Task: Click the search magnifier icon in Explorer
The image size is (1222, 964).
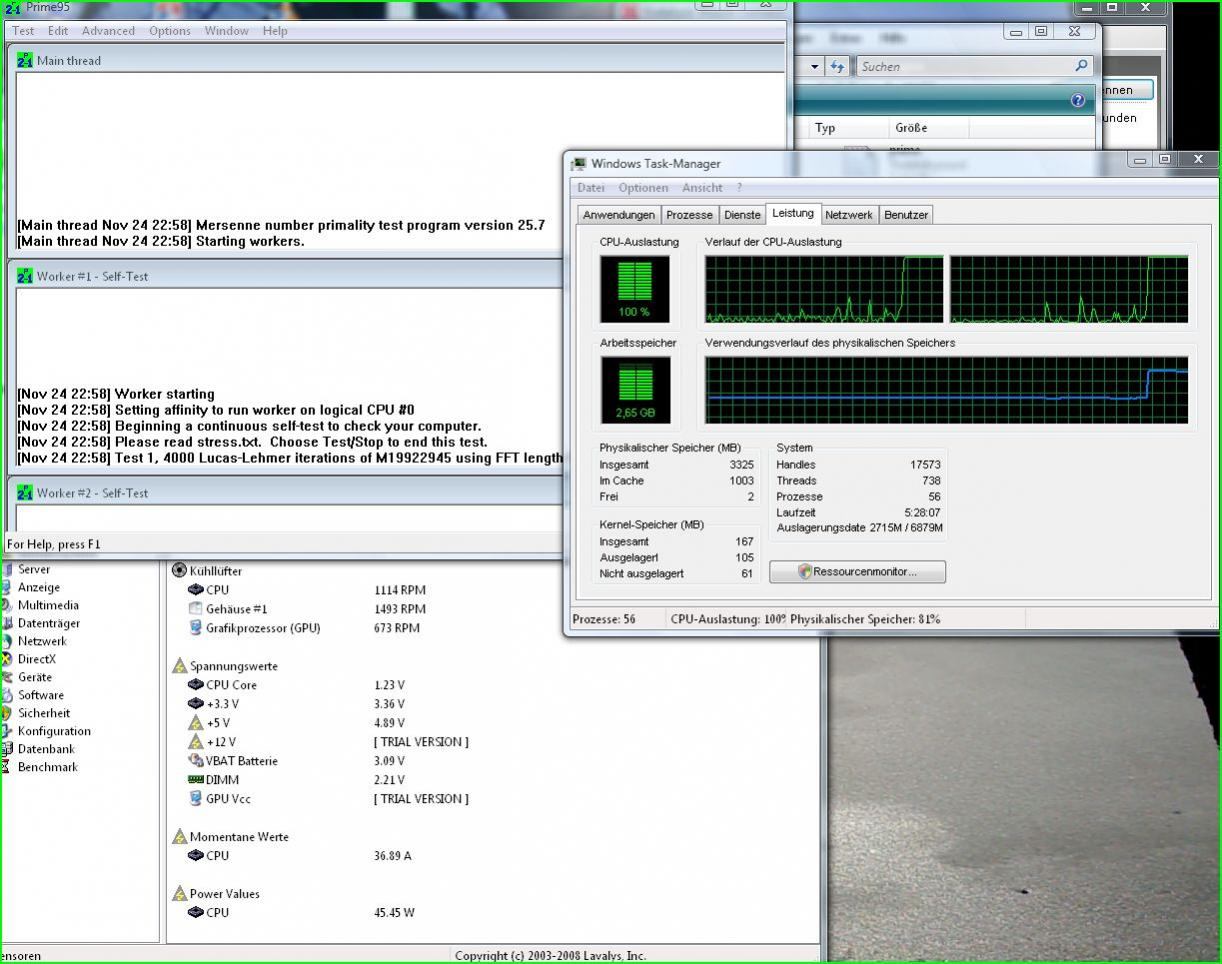Action: tap(1081, 66)
